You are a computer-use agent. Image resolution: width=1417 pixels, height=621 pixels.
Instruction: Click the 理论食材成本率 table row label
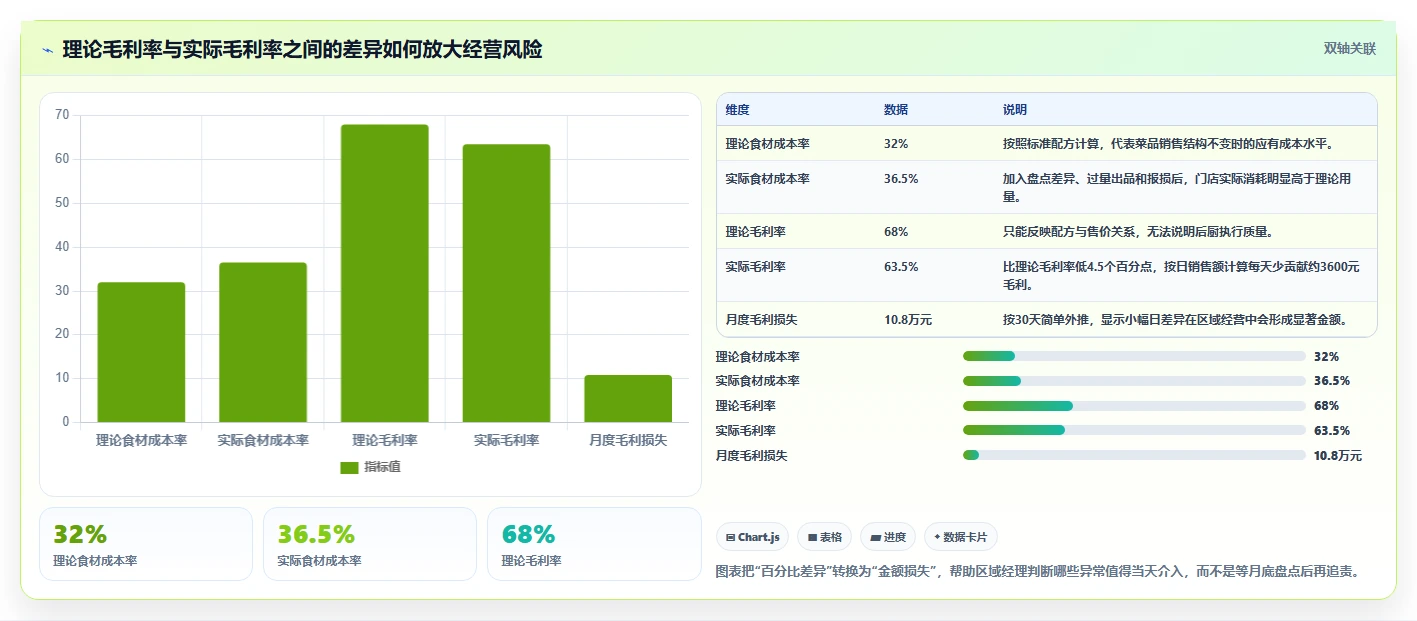[768, 144]
